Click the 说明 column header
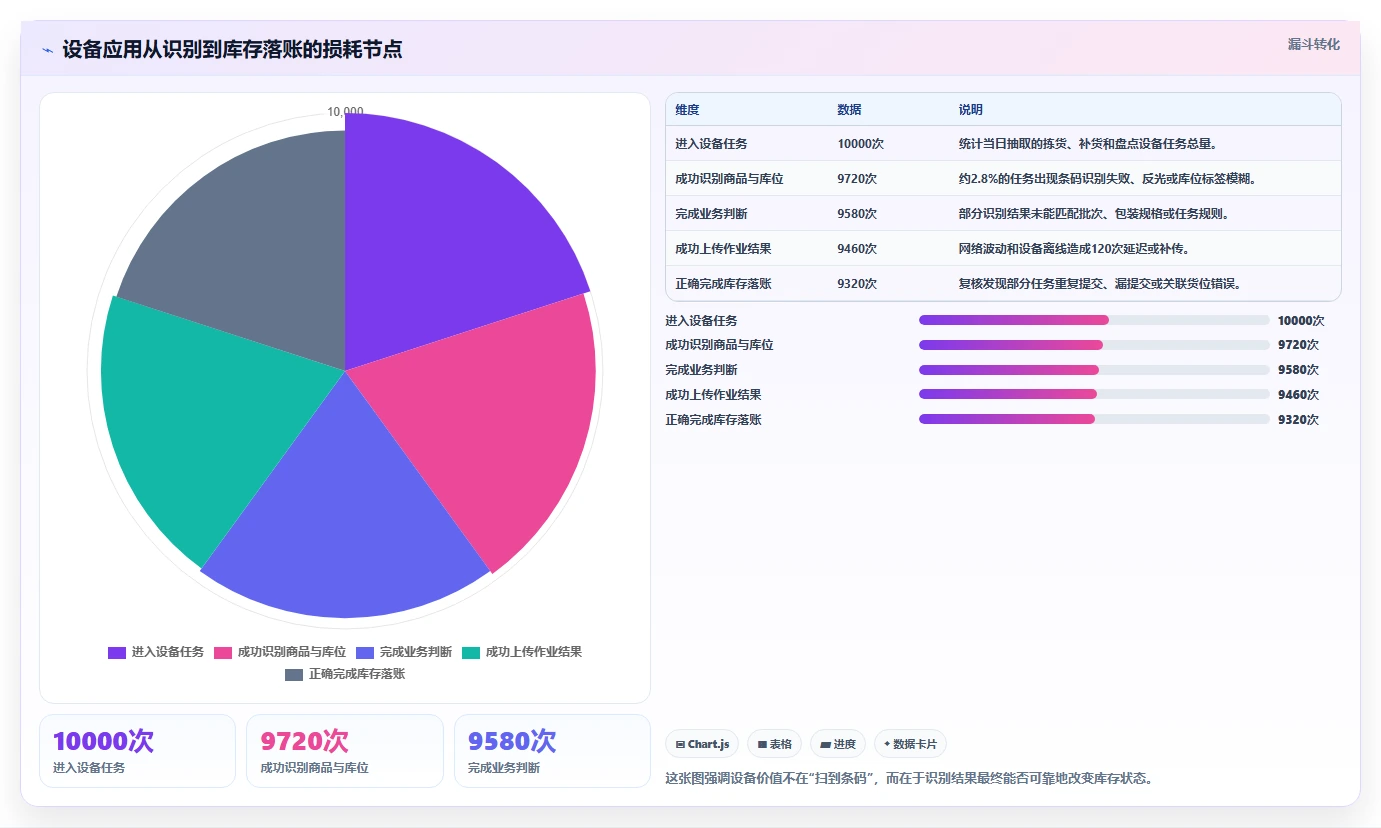1381x828 pixels. point(971,110)
